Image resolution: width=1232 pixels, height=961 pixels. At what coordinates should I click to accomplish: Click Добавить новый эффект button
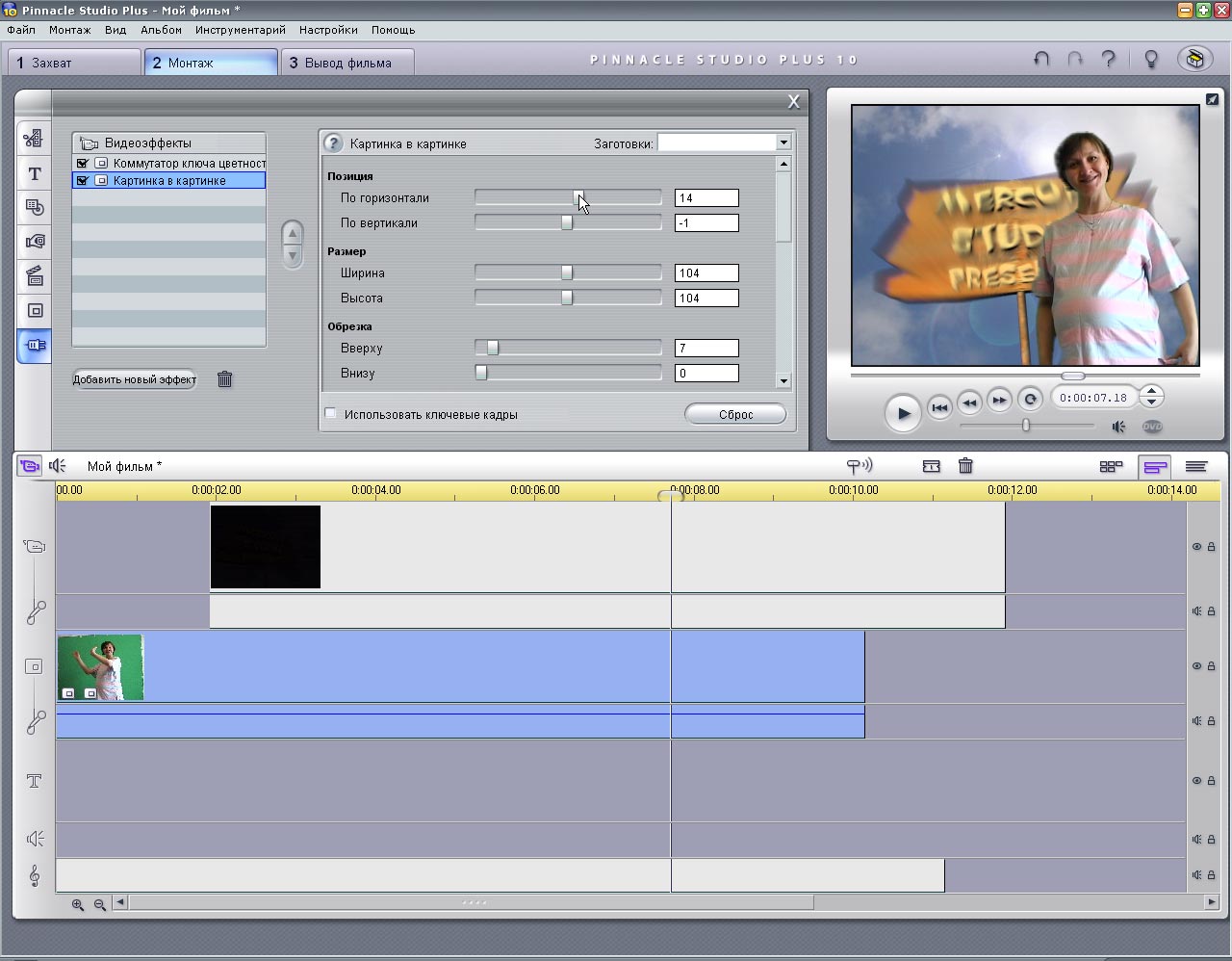point(135,379)
